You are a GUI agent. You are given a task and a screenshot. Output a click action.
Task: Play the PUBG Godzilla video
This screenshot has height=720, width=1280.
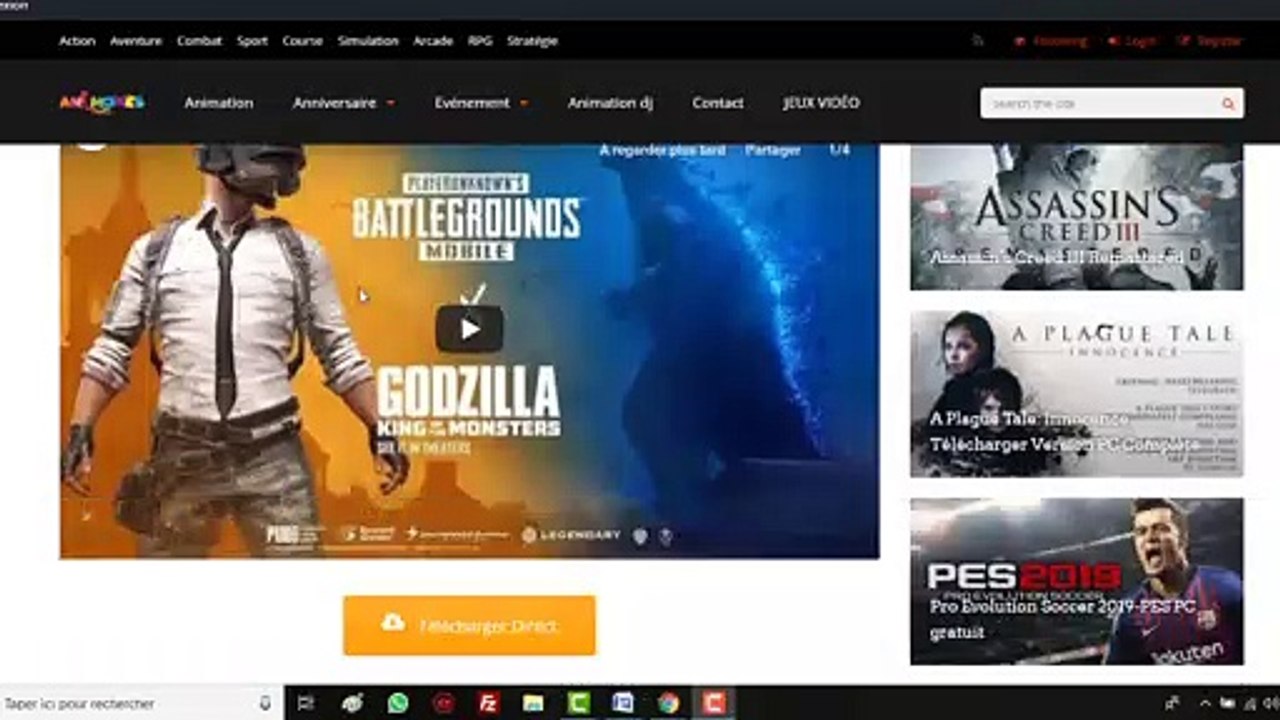469,328
